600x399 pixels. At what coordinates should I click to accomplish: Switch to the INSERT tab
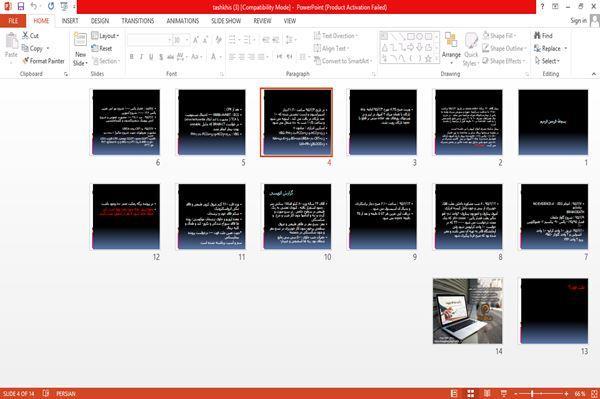coord(70,21)
